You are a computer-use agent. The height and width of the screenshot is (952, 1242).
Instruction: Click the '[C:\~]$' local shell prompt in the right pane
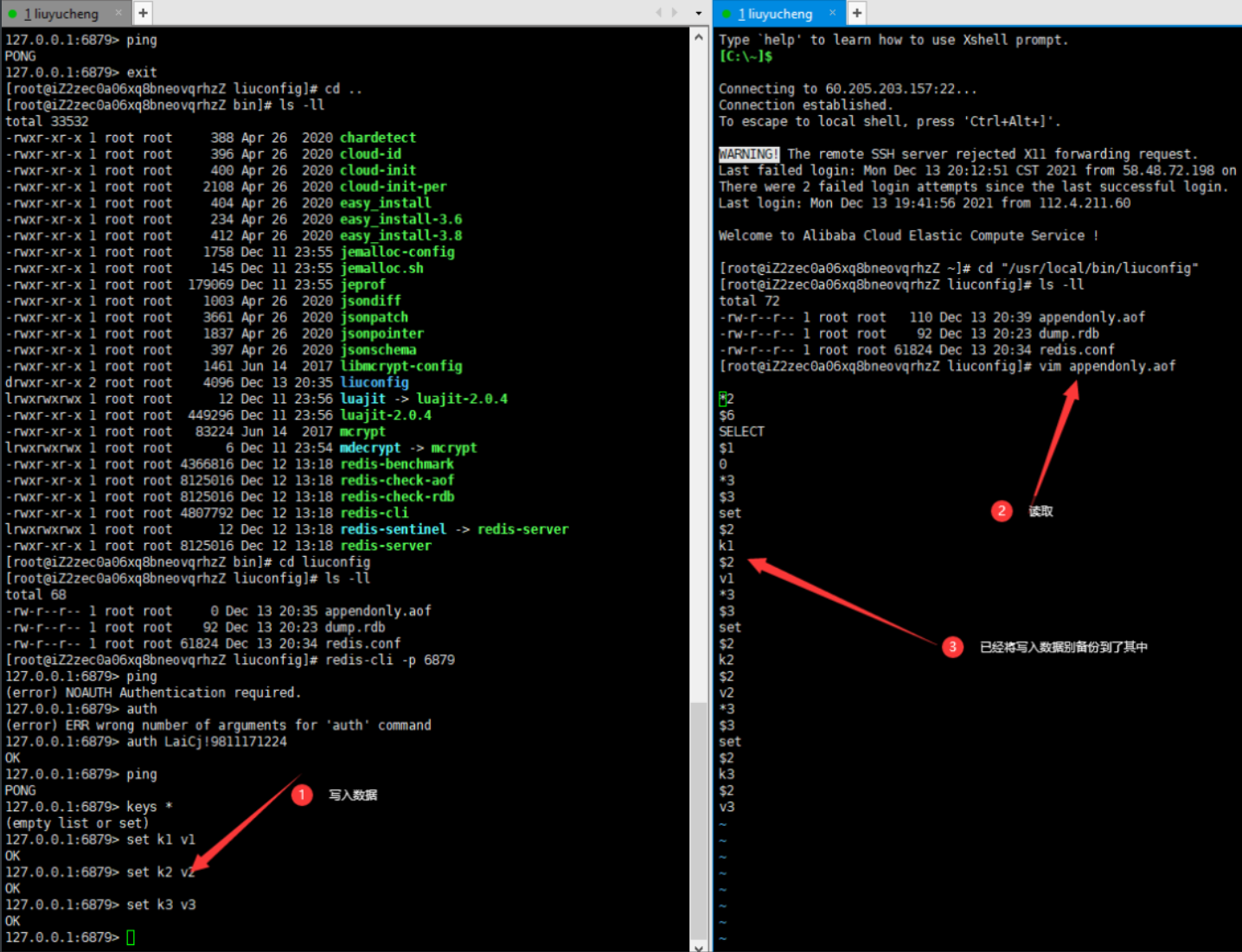point(746,56)
